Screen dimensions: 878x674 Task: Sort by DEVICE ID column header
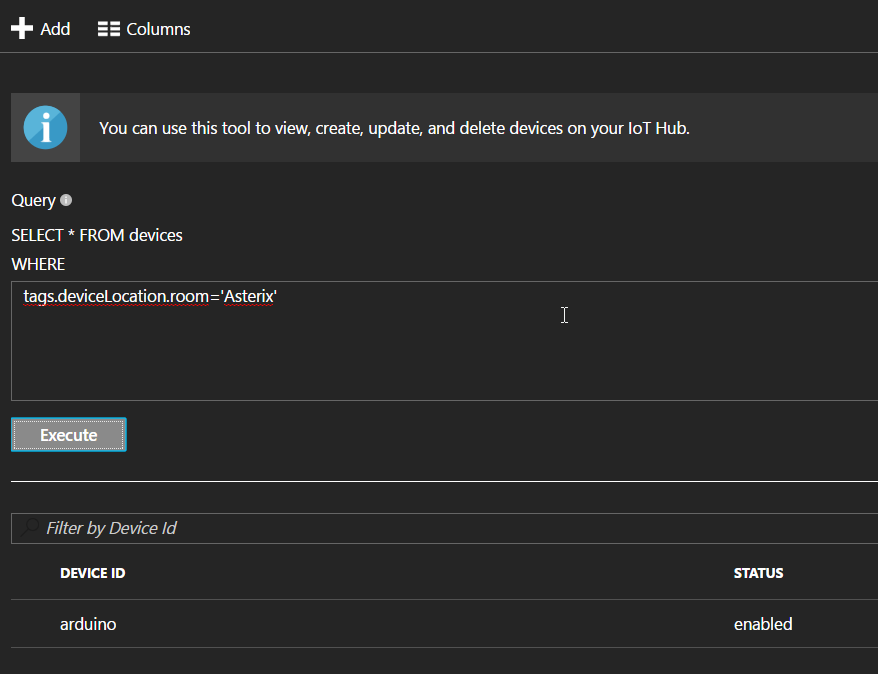pos(92,573)
